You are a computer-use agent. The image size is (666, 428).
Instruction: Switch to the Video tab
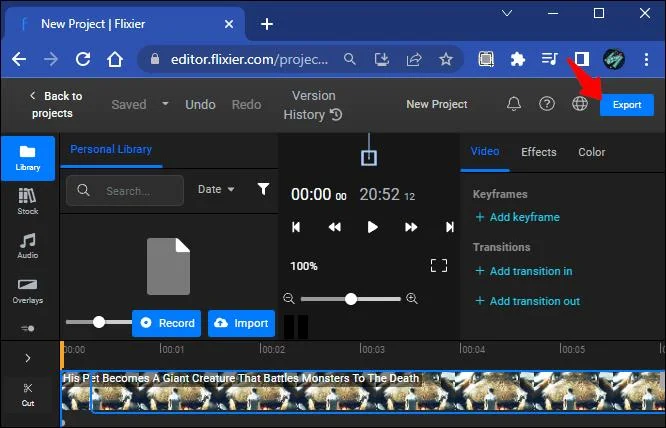[x=485, y=152]
